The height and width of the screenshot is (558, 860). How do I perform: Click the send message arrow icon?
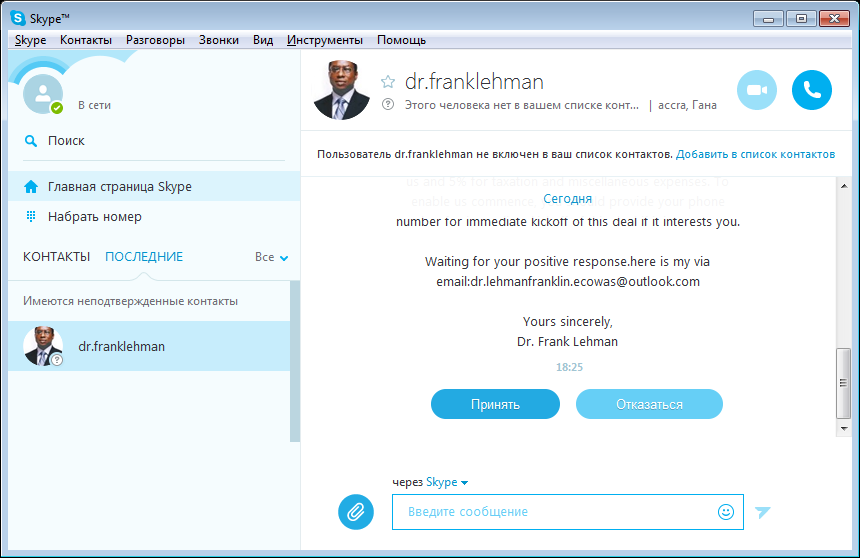pyautogui.click(x=762, y=512)
